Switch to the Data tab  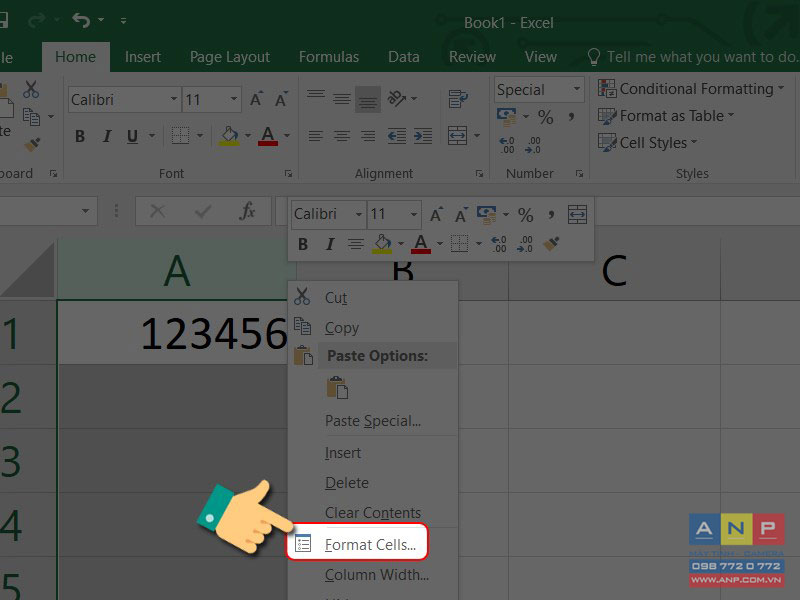point(404,57)
